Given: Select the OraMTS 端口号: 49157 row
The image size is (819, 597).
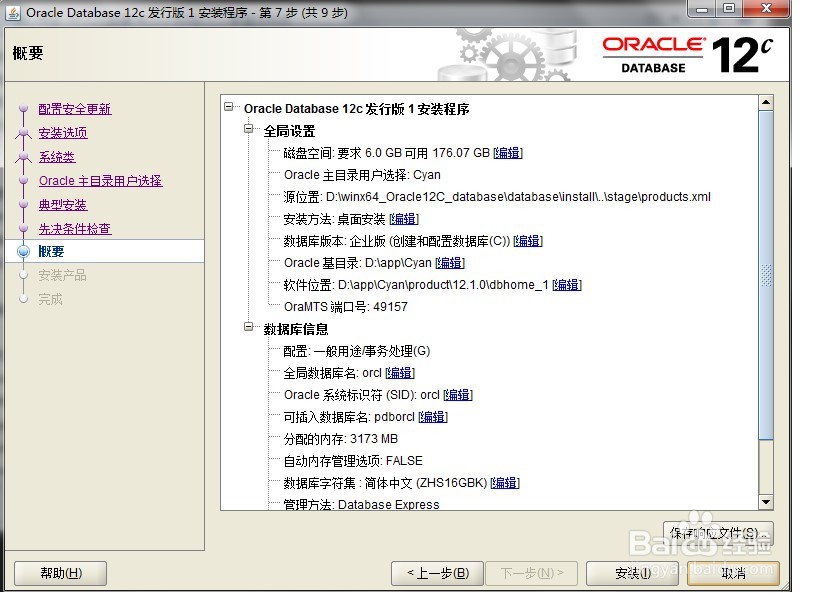Looking at the screenshot, I should 345,307.
